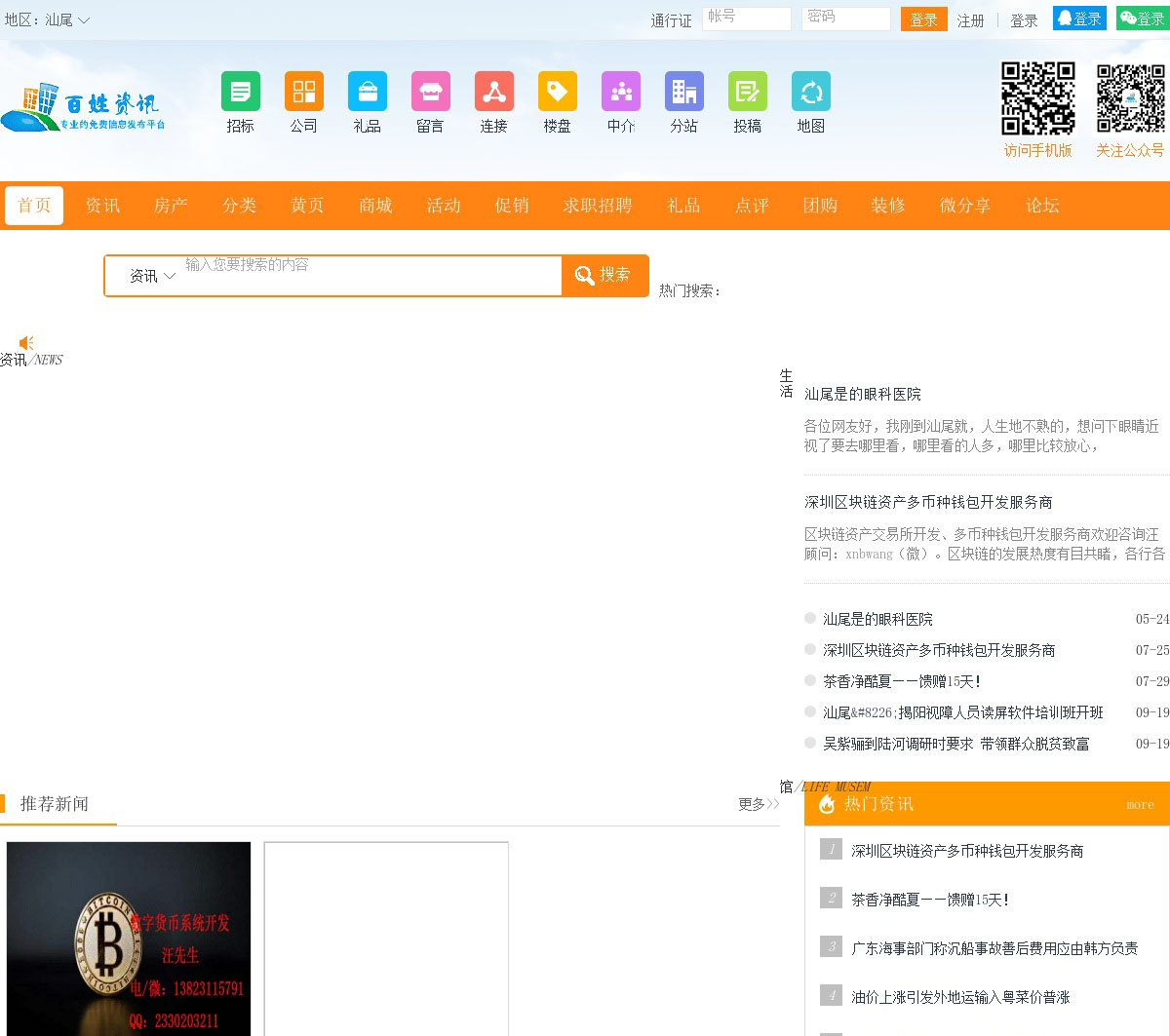The width and height of the screenshot is (1170, 1036).
Task: Click the blue 礼品 briefcase icon
Action: [367, 93]
